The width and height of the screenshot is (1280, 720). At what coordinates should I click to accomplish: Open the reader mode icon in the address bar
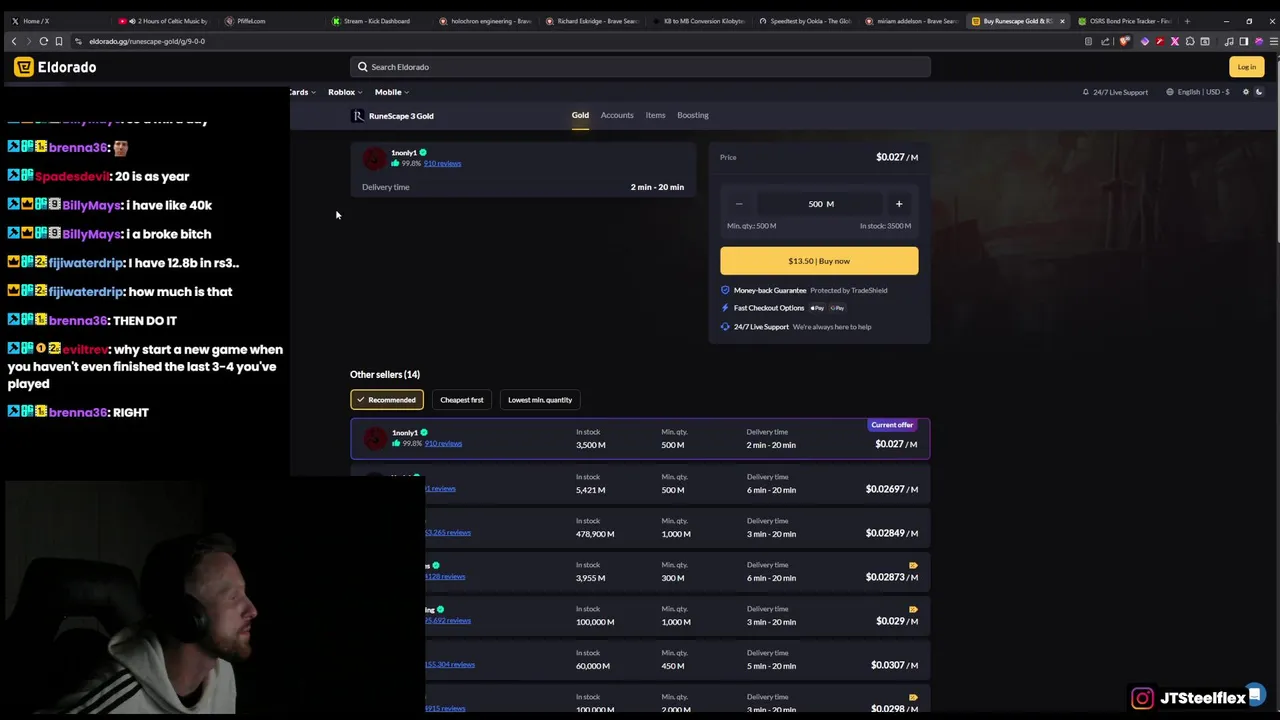pos(1088,41)
